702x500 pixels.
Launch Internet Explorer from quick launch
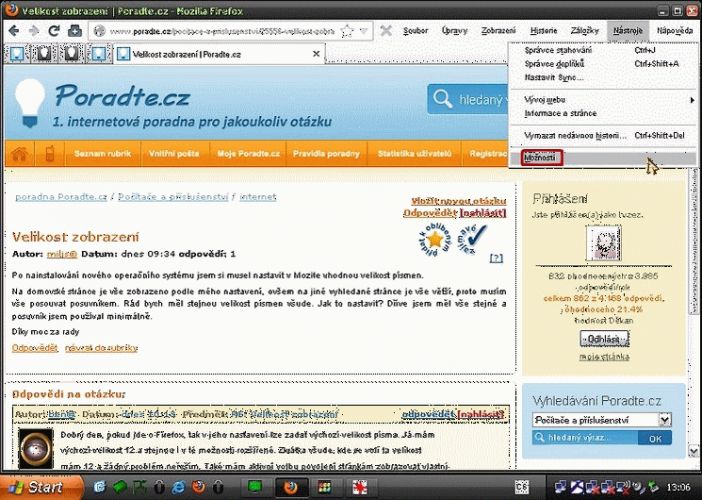[178, 487]
